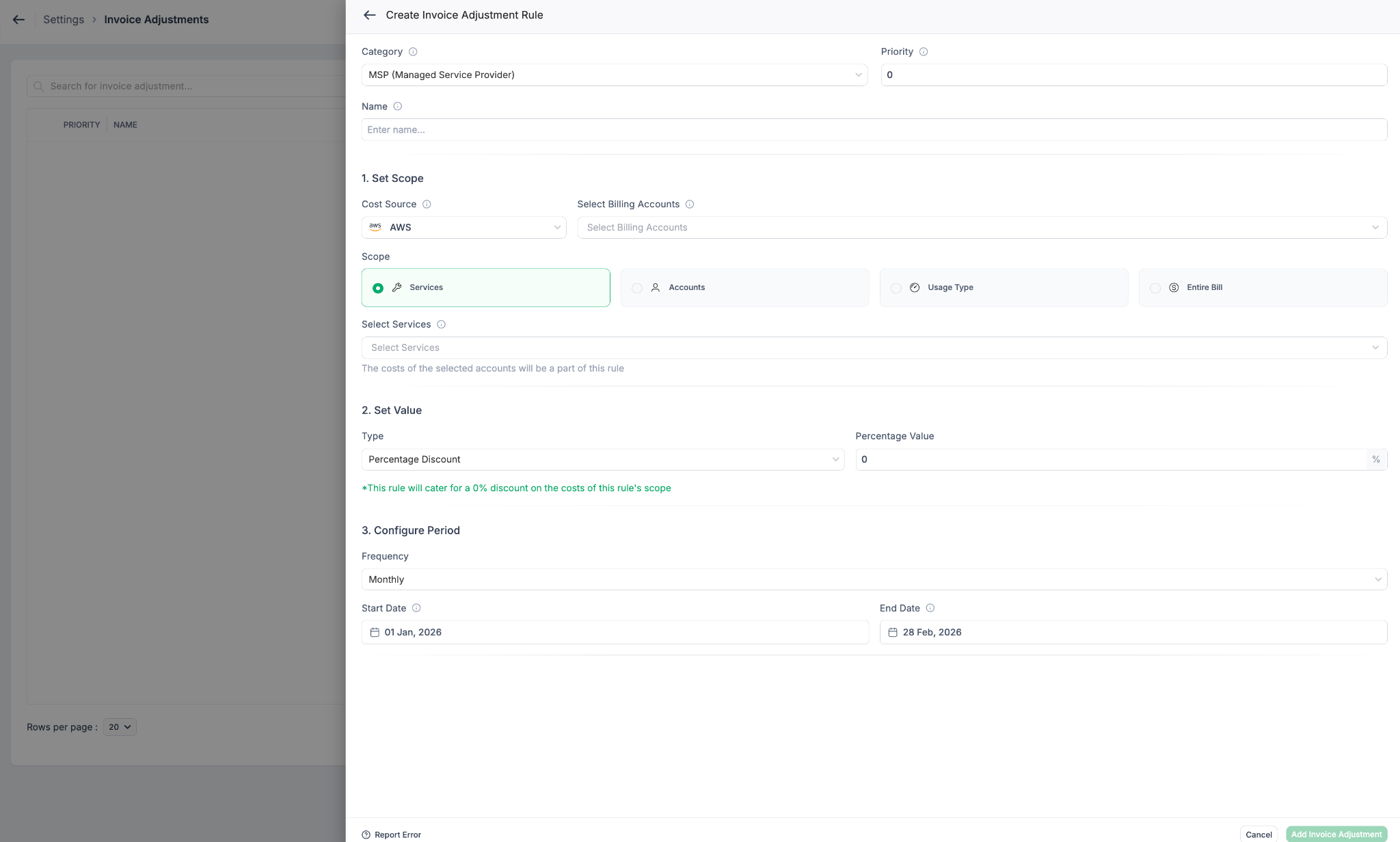Click the info icon next to Start Date
The width and height of the screenshot is (1400, 842).
416,608
